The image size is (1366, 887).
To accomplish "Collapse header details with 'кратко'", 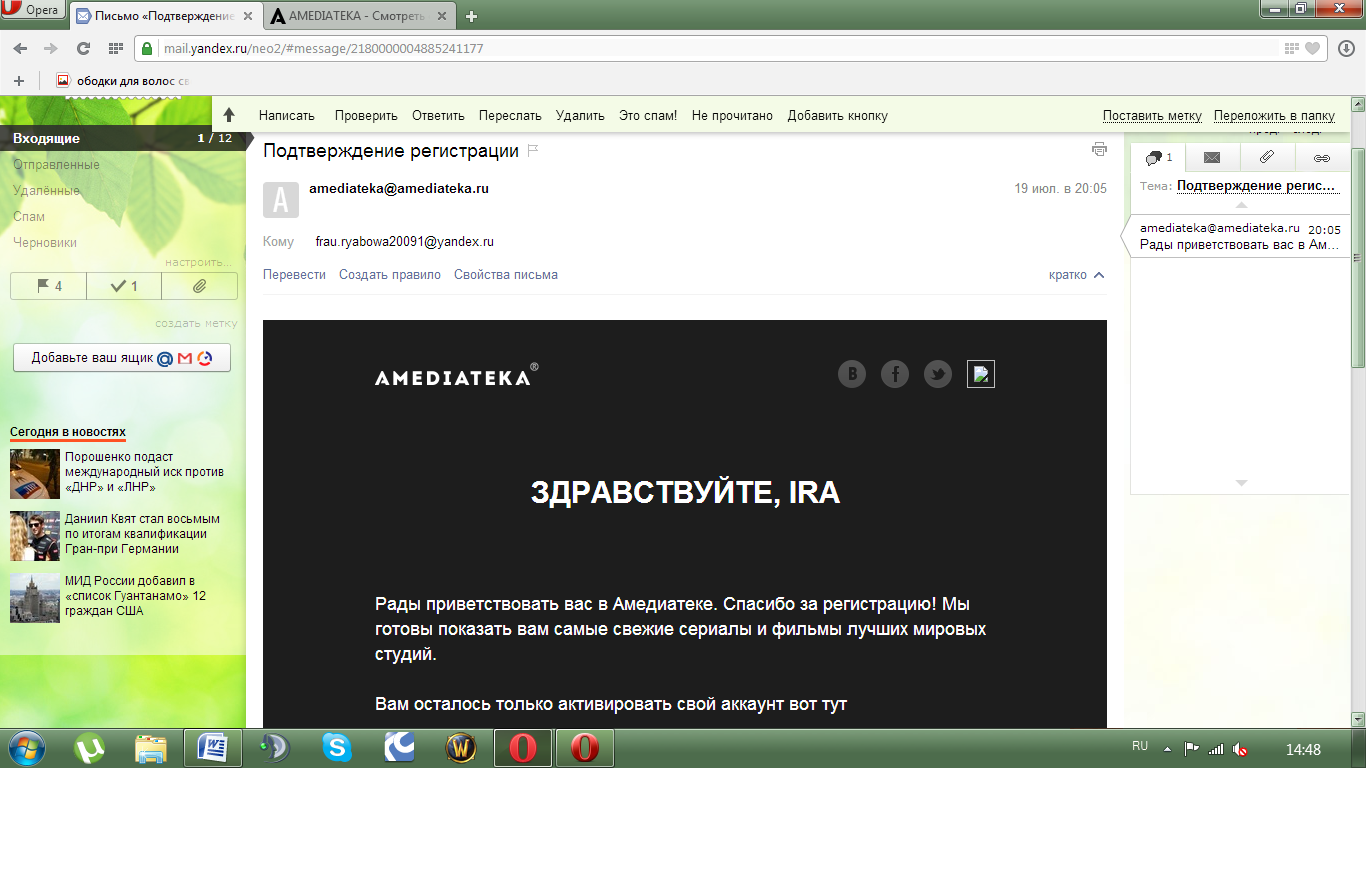I will [1077, 275].
